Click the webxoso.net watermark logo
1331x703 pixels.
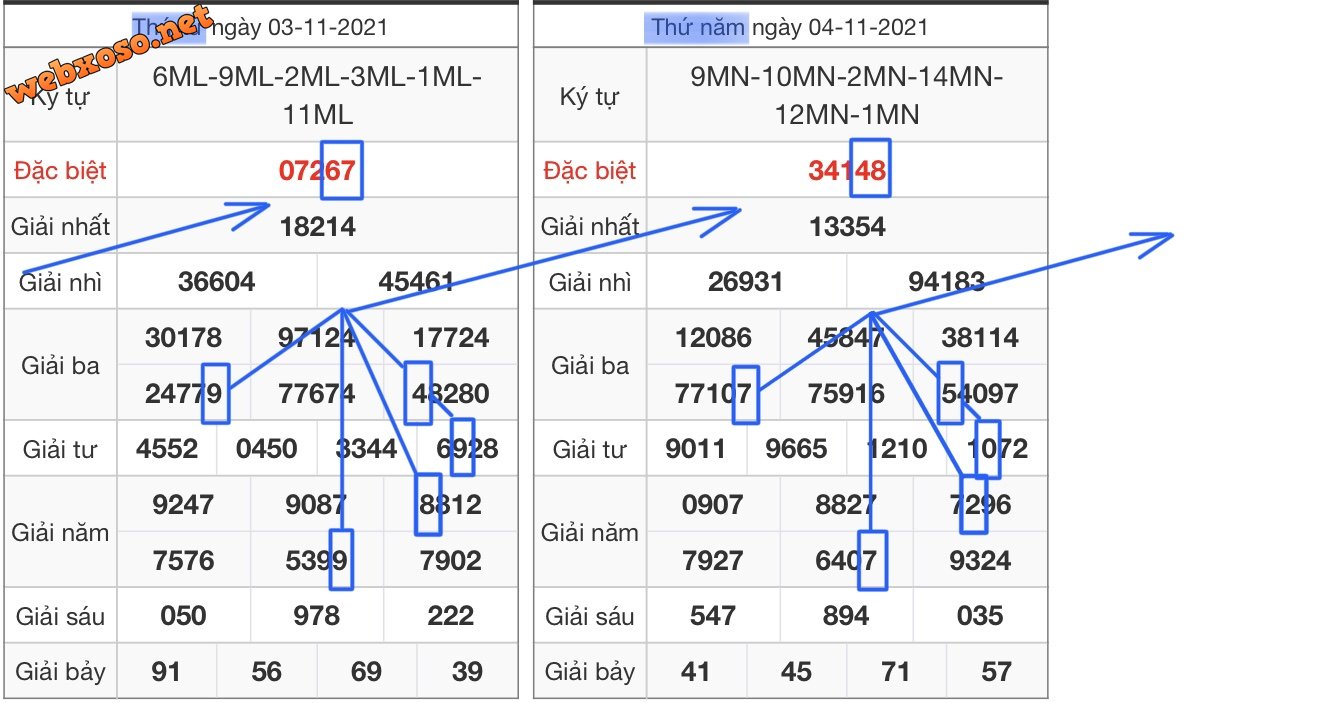coord(110,55)
